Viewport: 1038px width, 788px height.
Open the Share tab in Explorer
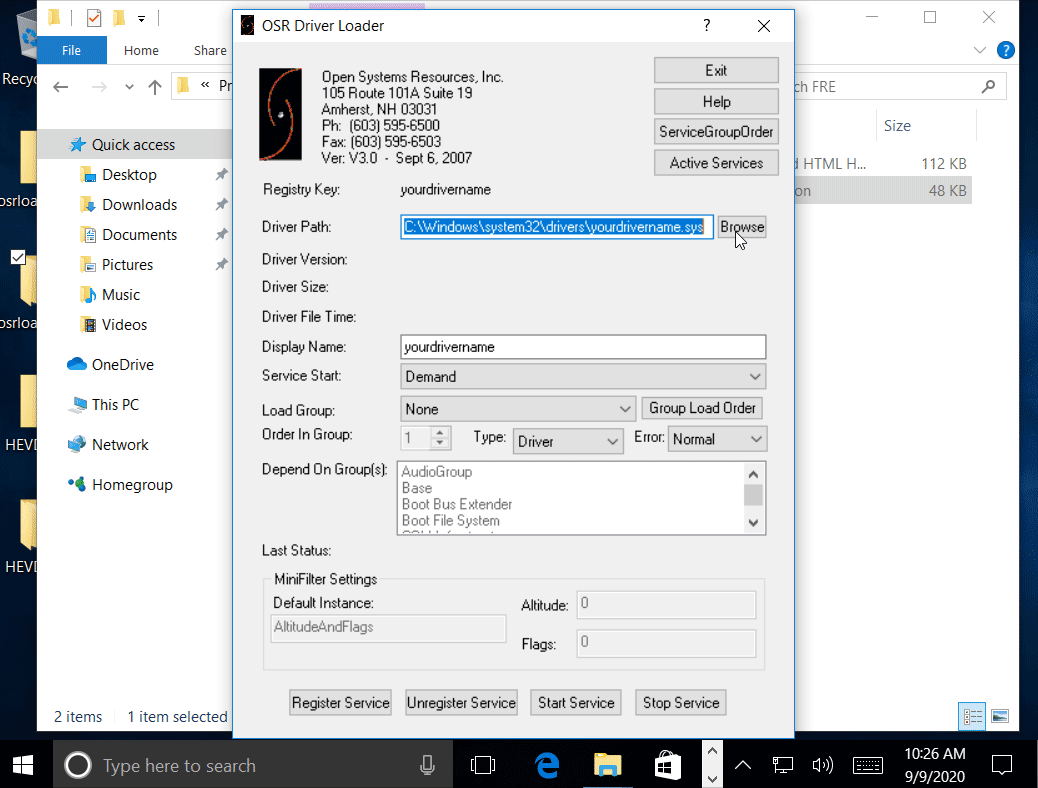(210, 50)
